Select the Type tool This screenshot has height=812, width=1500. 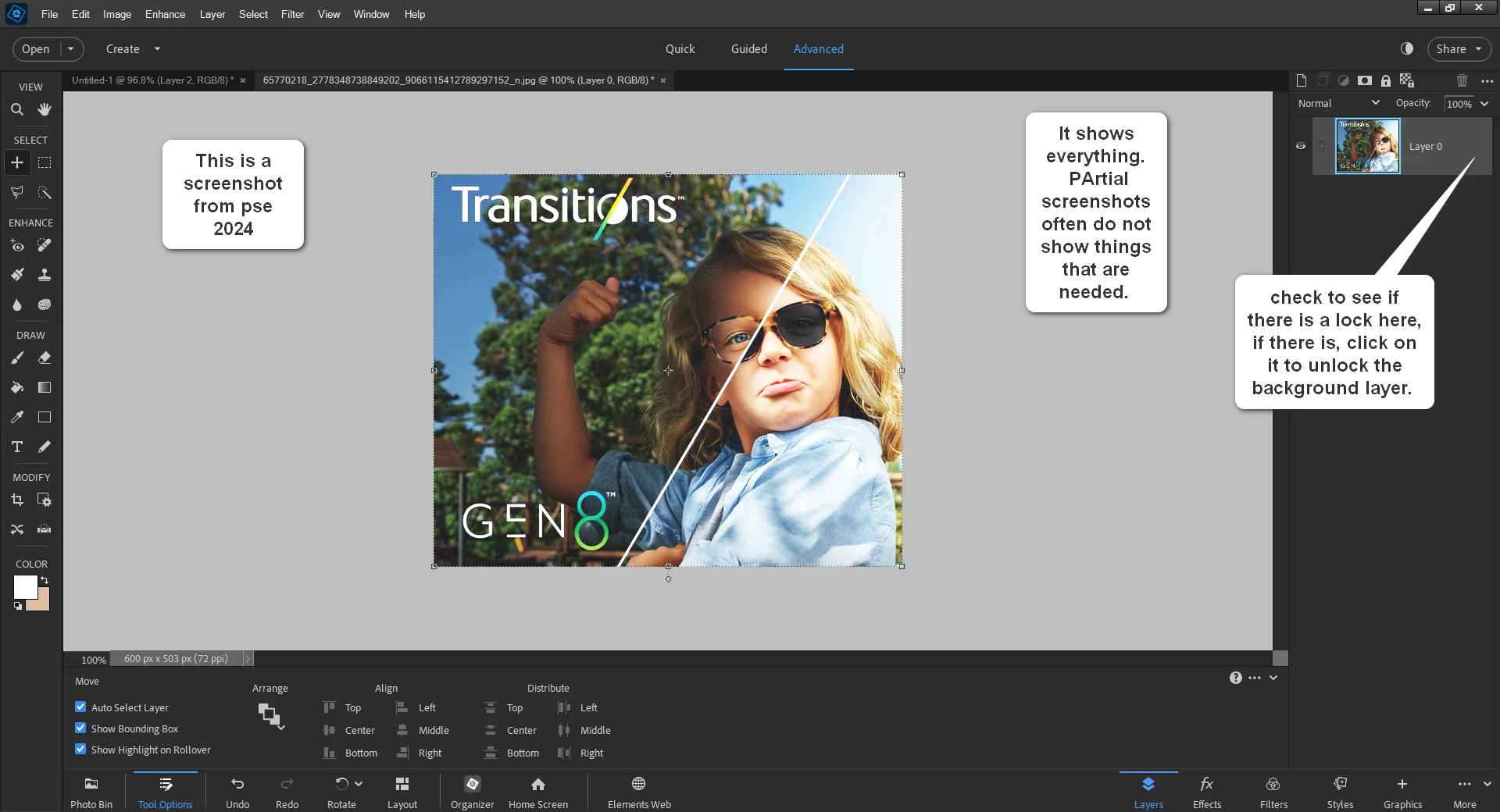[16, 447]
